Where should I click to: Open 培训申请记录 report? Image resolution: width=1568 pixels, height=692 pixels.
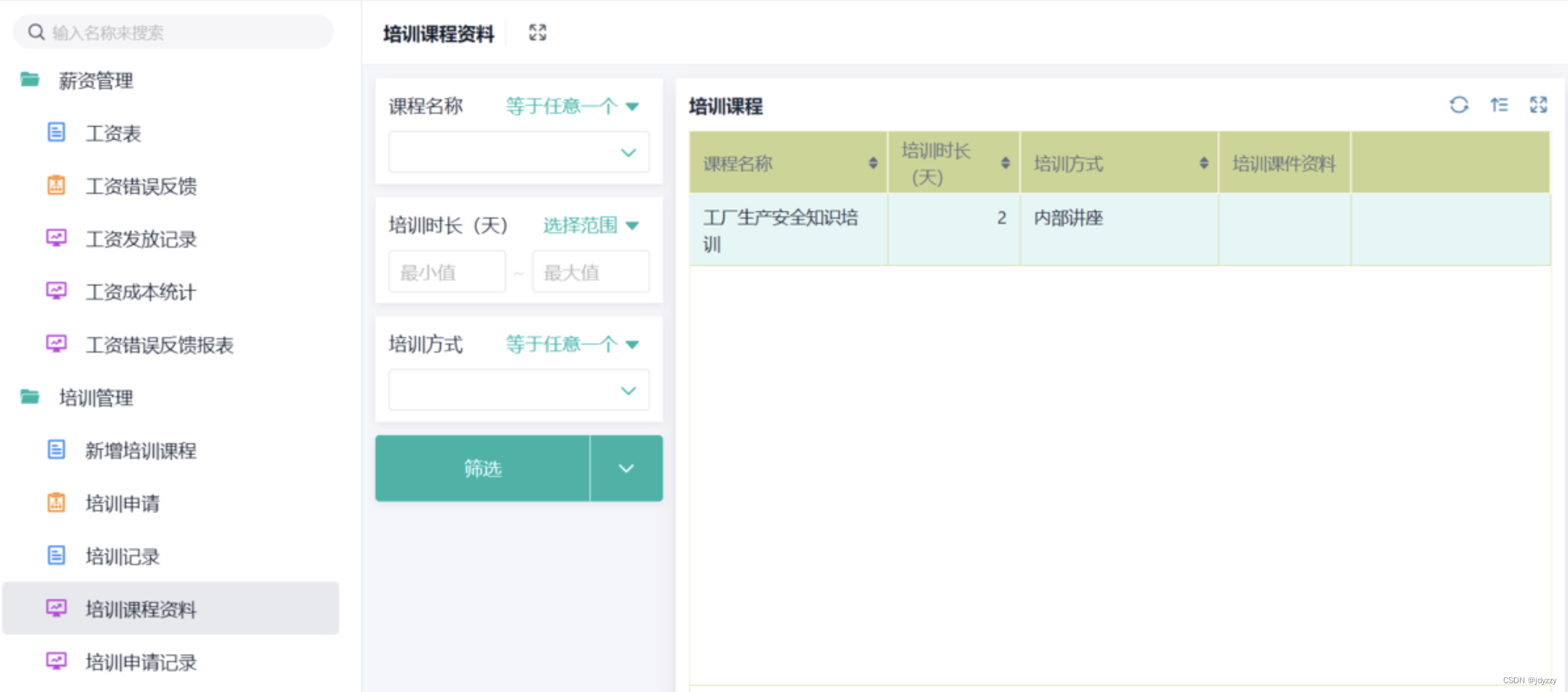141,662
